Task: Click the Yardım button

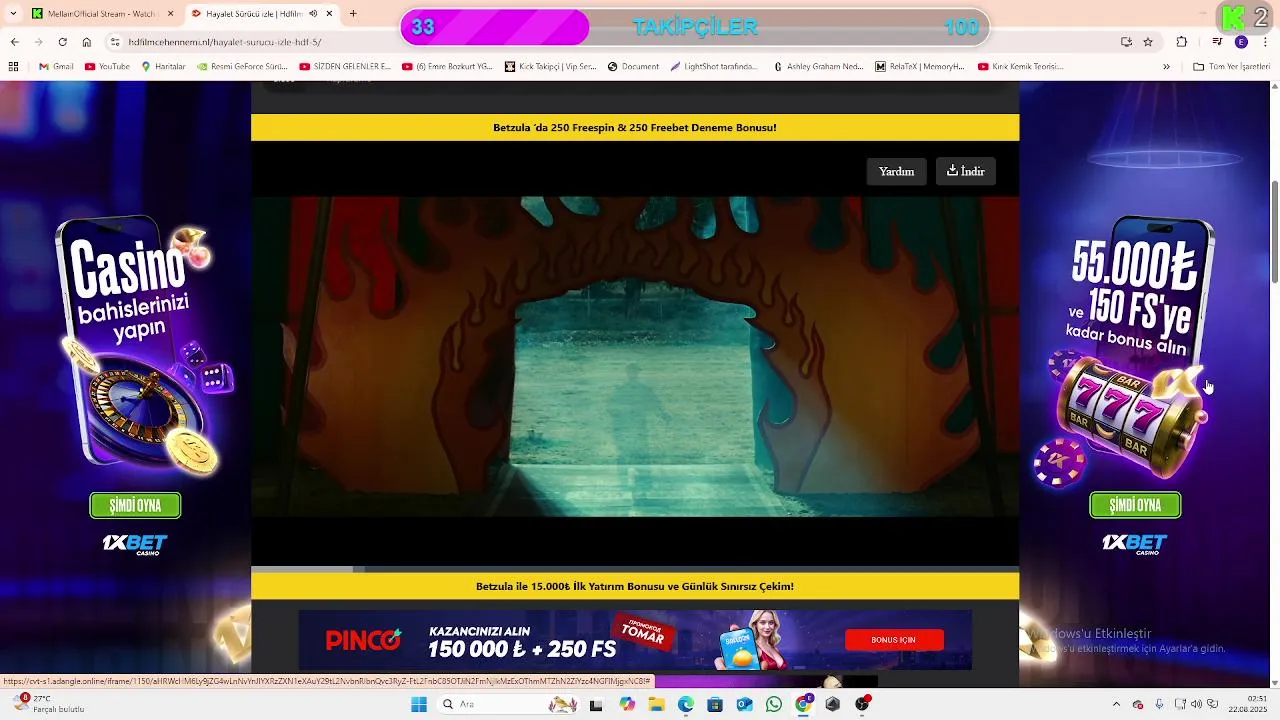Action: point(896,171)
